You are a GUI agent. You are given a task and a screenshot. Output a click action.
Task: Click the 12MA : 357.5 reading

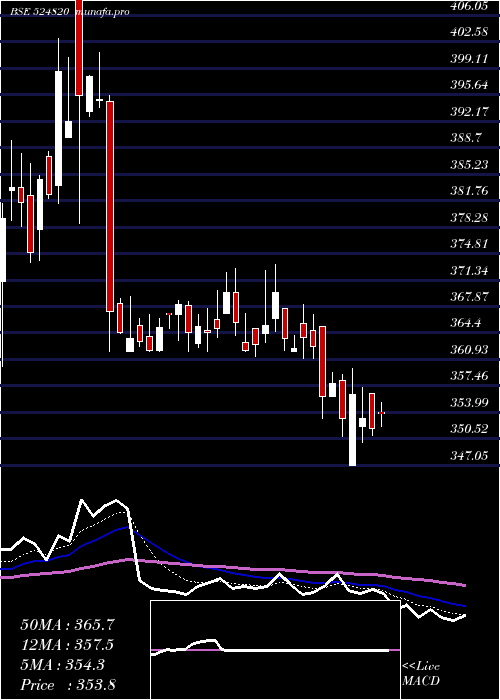(67, 645)
